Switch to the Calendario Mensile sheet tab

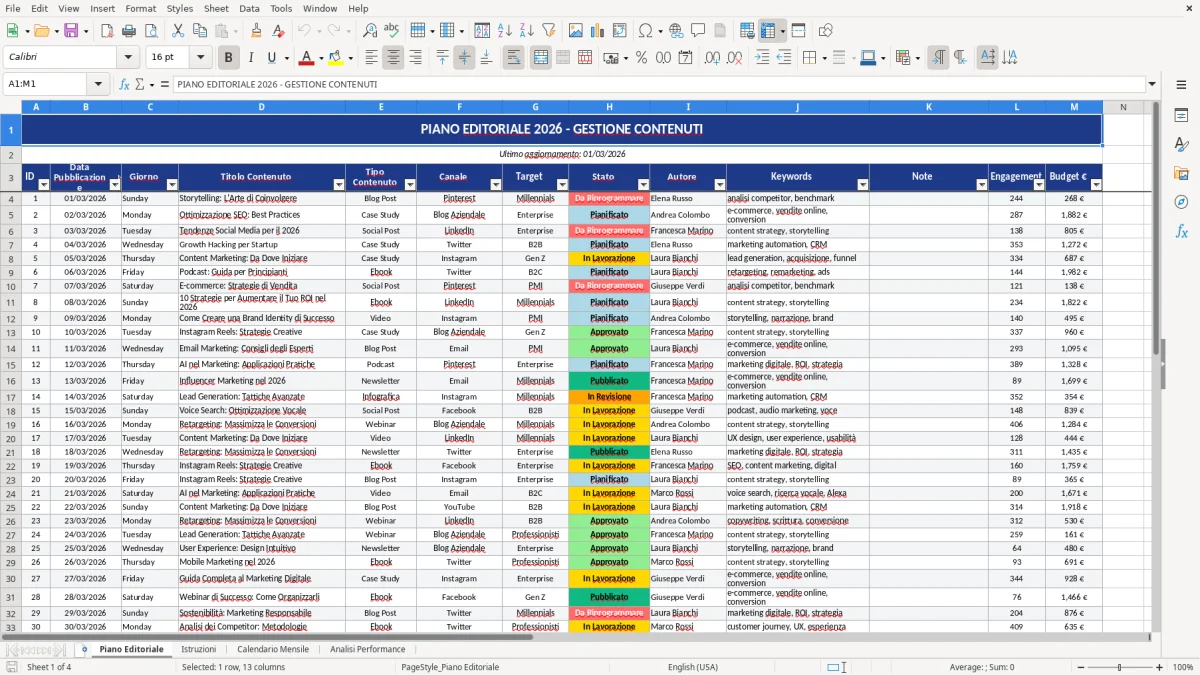pyautogui.click(x=273, y=648)
